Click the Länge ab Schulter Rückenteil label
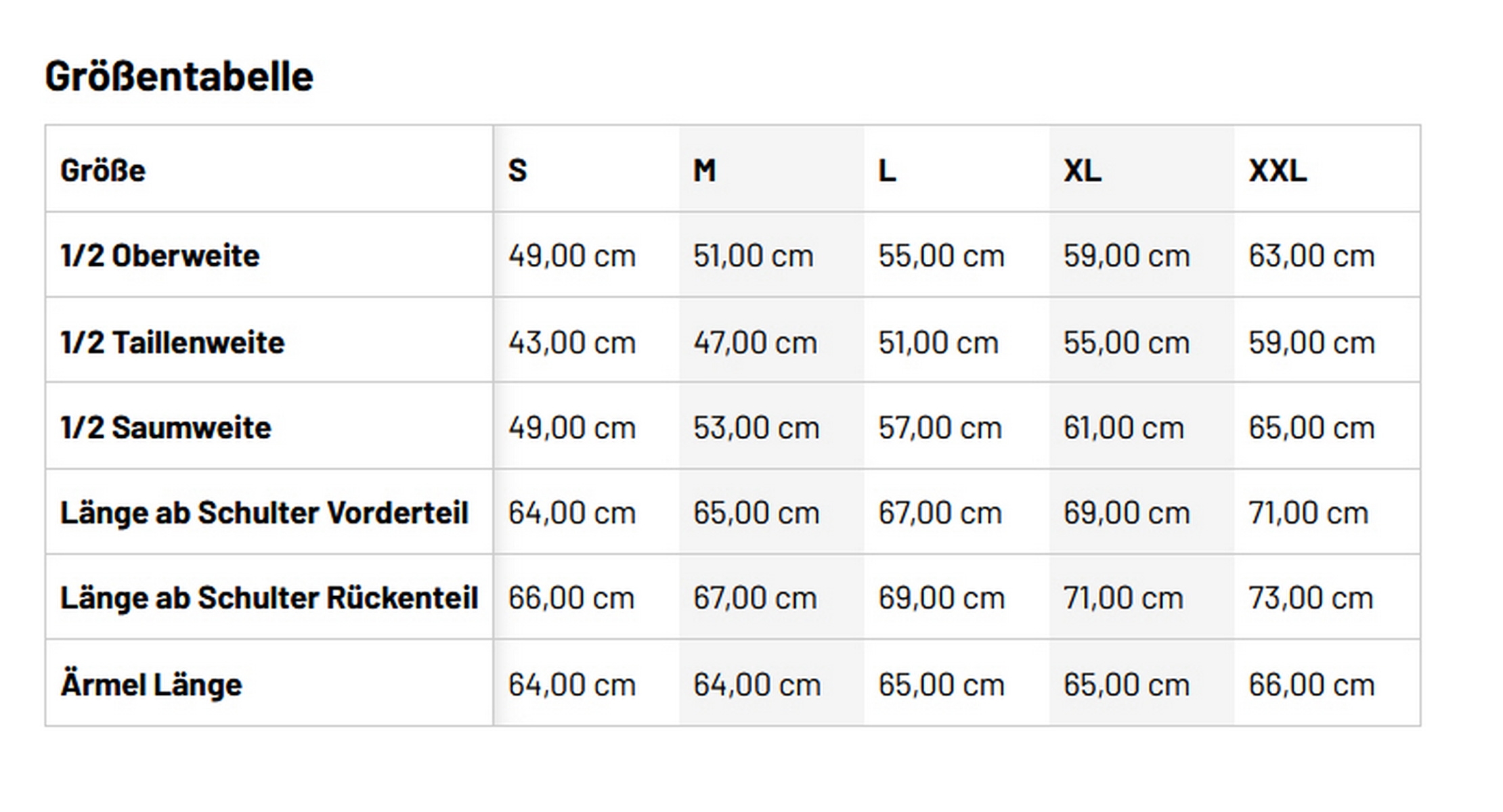This screenshot has width=1503, height=812. (x=269, y=598)
